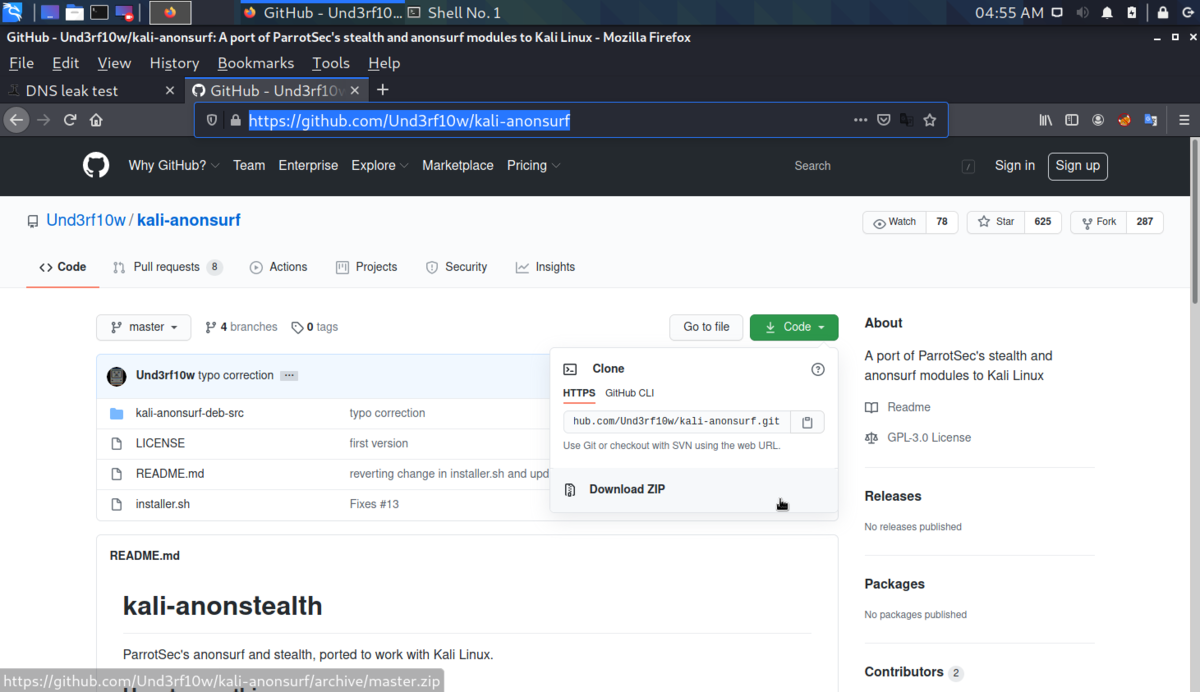Click the clone URL text field

pyautogui.click(x=677, y=422)
